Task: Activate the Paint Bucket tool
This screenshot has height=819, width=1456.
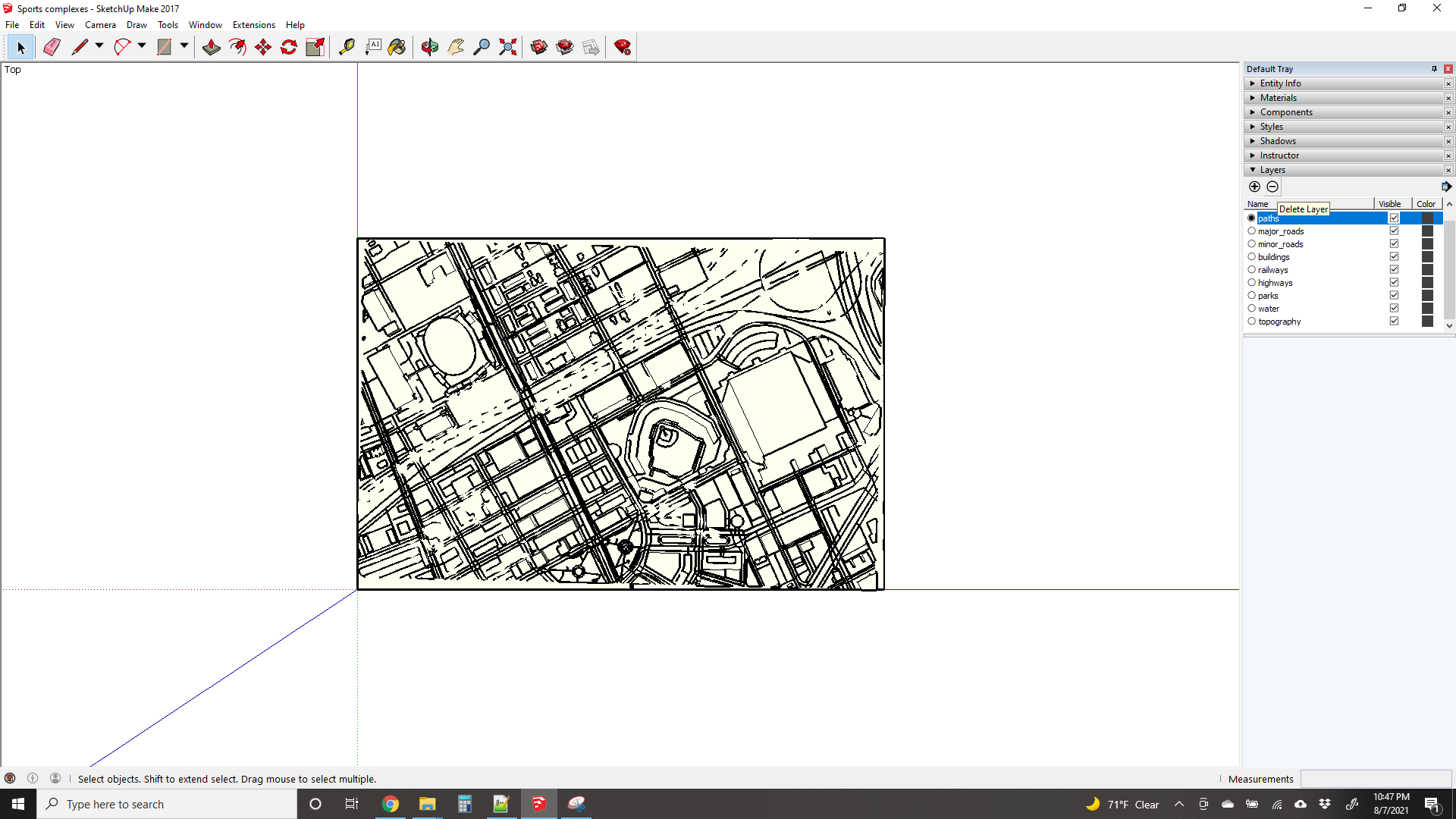Action: point(397,47)
